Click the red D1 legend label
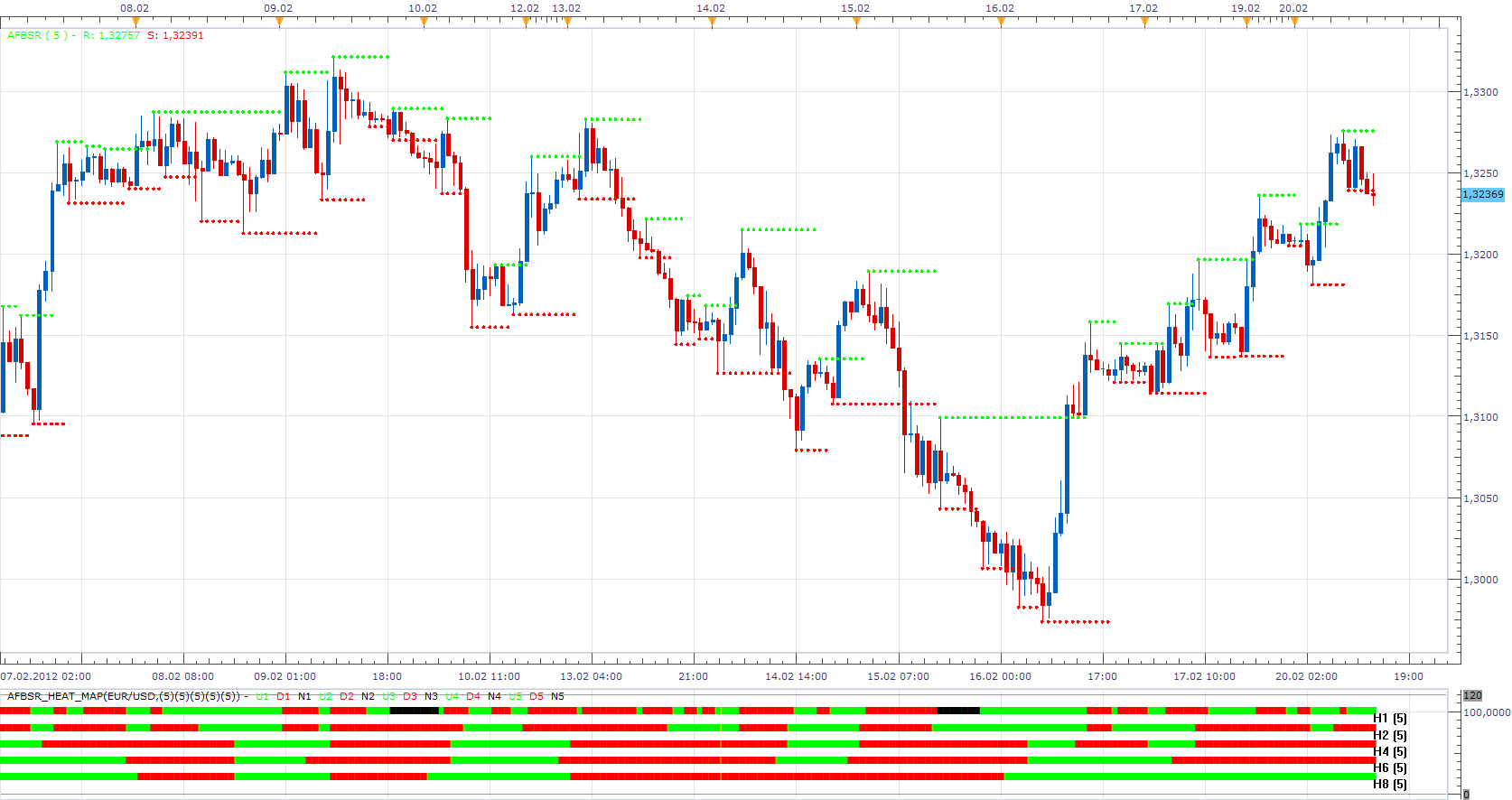This screenshot has height=800, width=1512. [284, 696]
